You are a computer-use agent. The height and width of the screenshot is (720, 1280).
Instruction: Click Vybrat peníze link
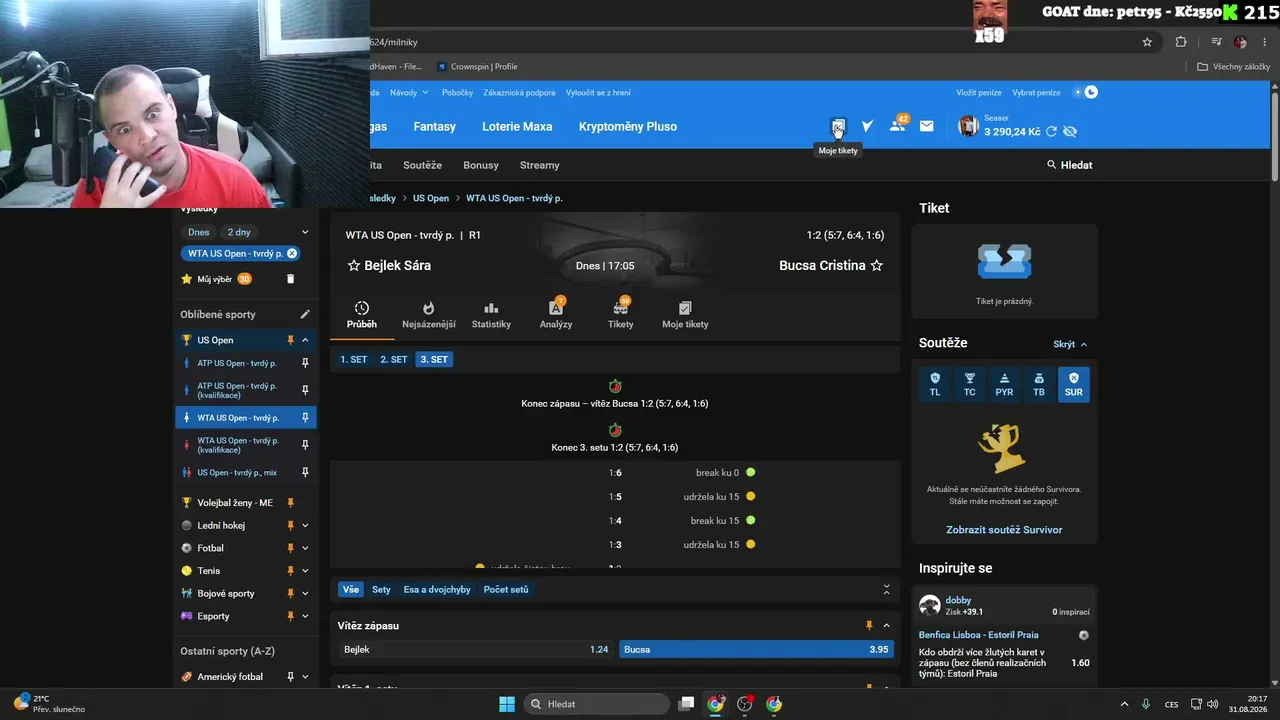pos(1036,93)
